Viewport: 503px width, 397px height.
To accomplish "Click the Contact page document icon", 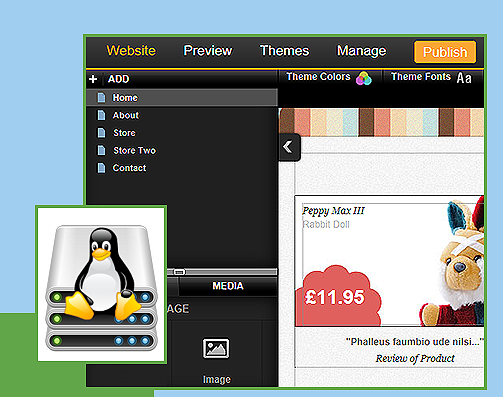I will pyautogui.click(x=101, y=168).
